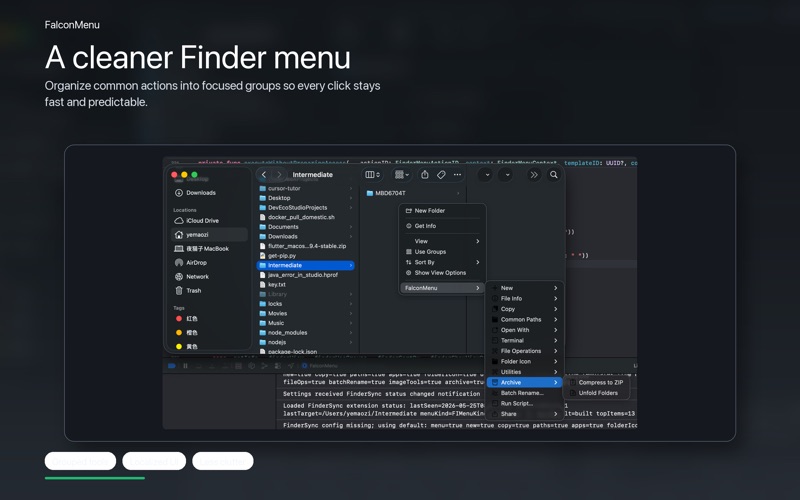Screen dimensions: 800x500
Task: Open the Common Paths submenu
Action: click(524, 319)
